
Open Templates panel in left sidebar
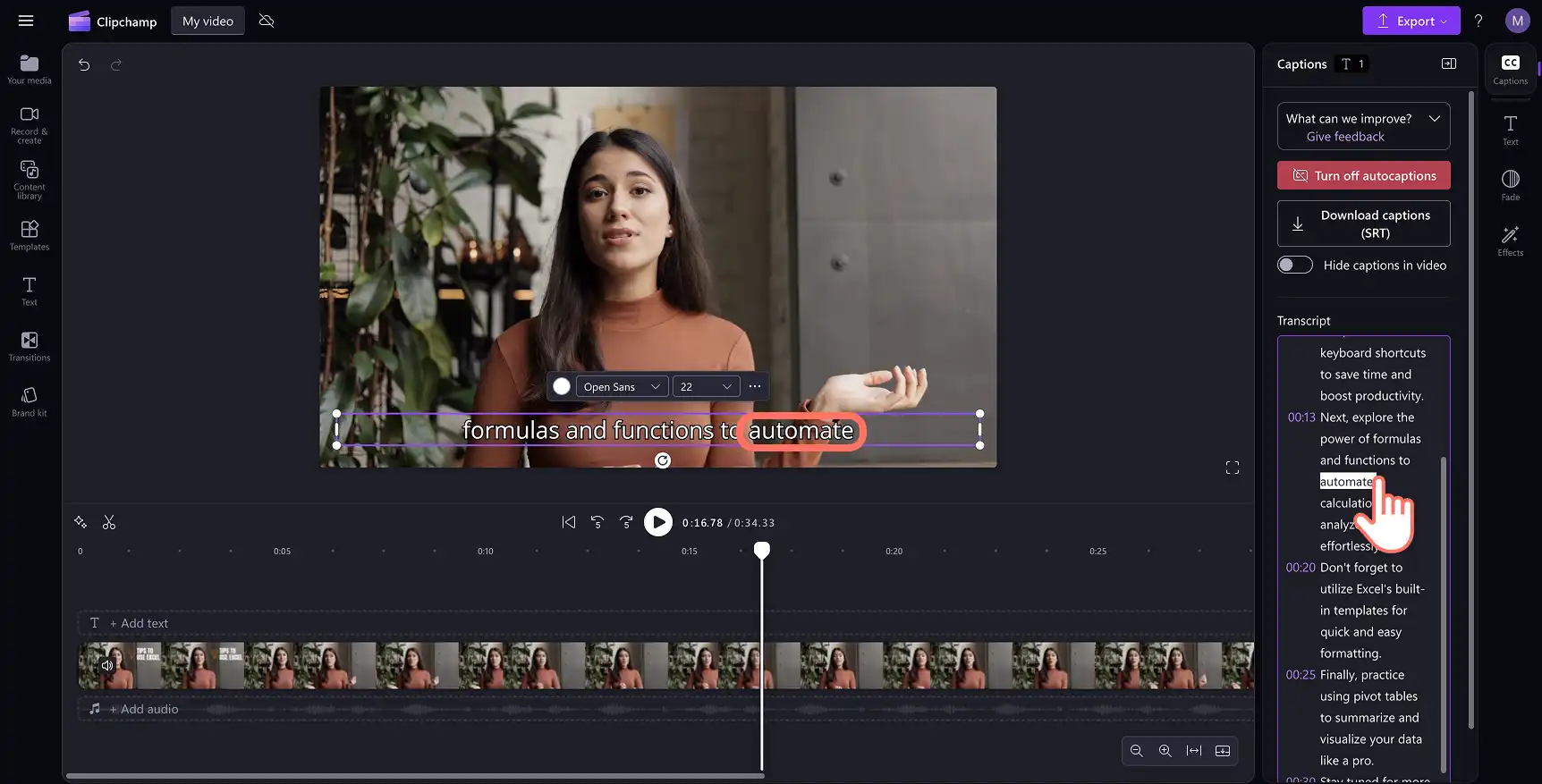pyautogui.click(x=30, y=235)
